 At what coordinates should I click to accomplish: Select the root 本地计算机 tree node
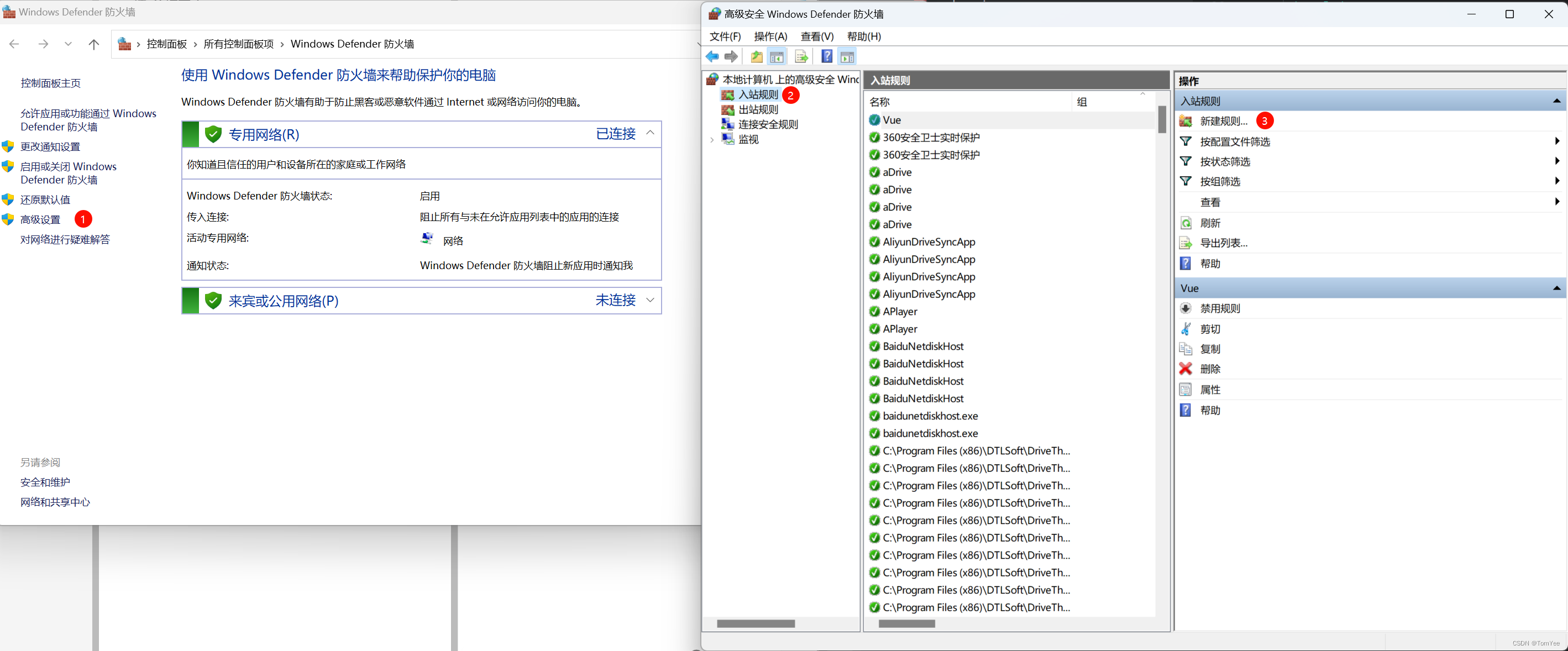pos(790,80)
